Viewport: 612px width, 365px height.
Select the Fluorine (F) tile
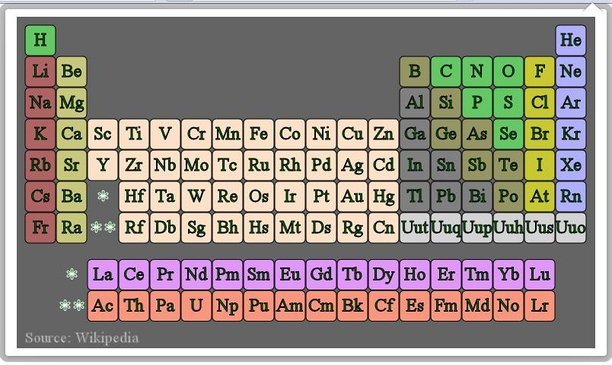(x=540, y=71)
